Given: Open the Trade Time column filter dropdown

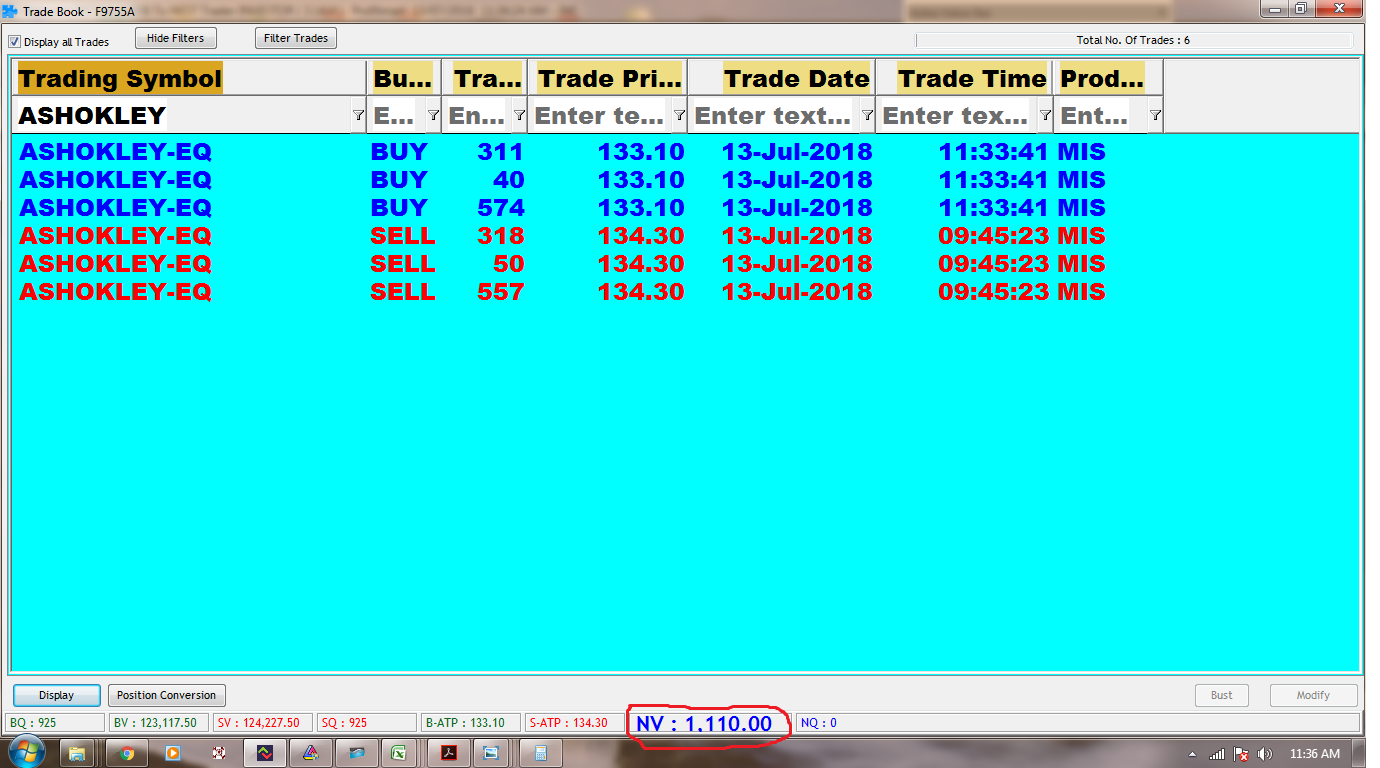Looking at the screenshot, I should coord(1045,115).
